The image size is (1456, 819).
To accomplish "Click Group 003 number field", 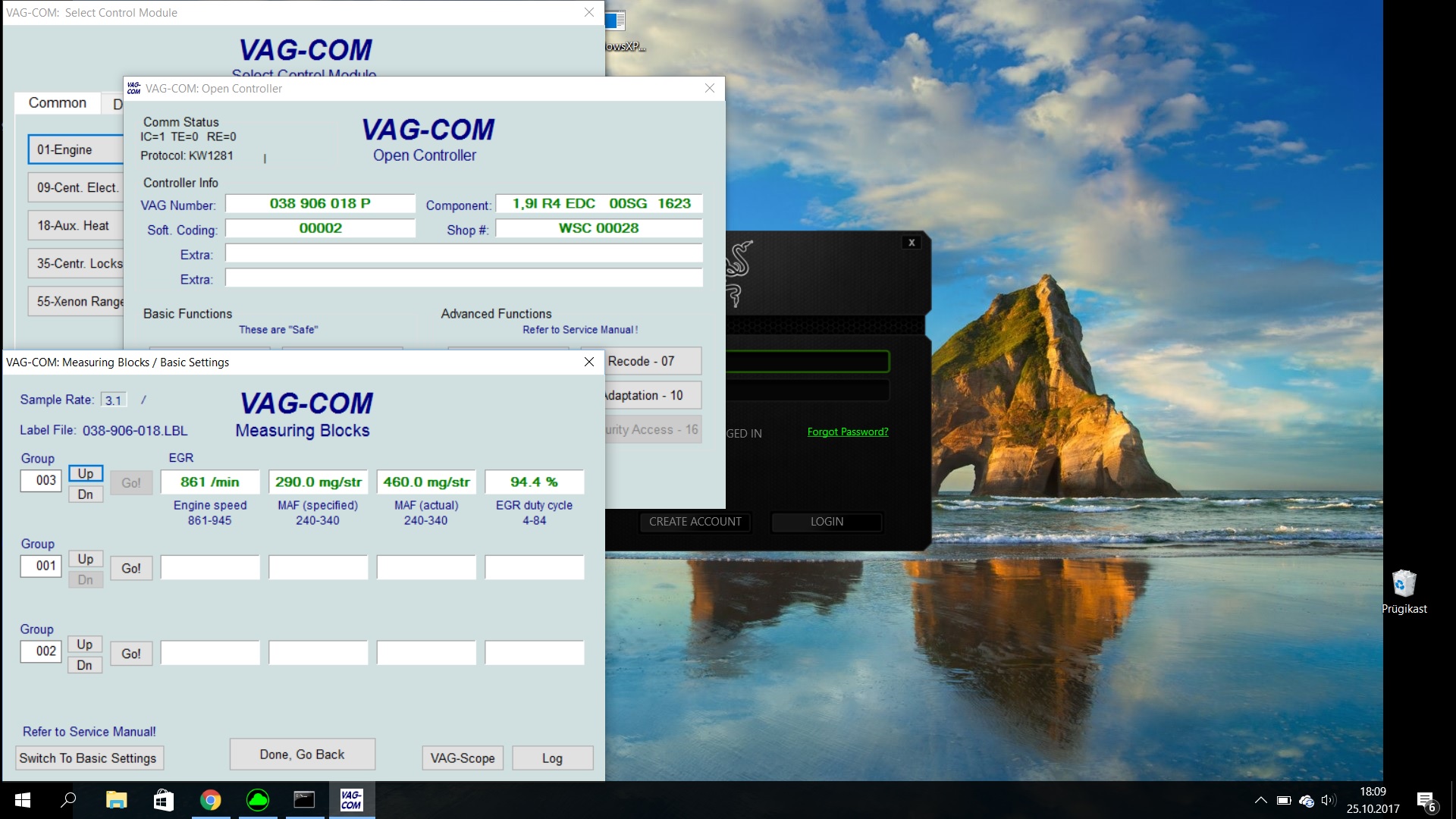I will pyautogui.click(x=41, y=480).
